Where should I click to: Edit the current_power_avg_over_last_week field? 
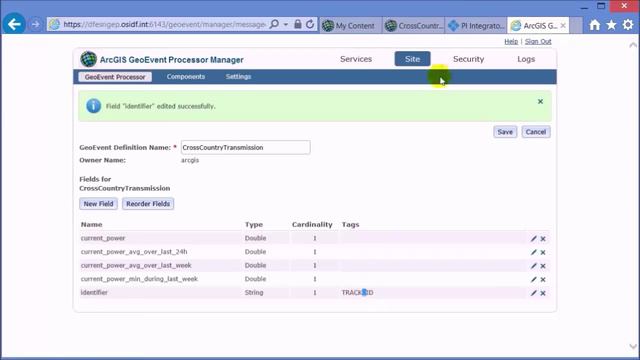533,266
